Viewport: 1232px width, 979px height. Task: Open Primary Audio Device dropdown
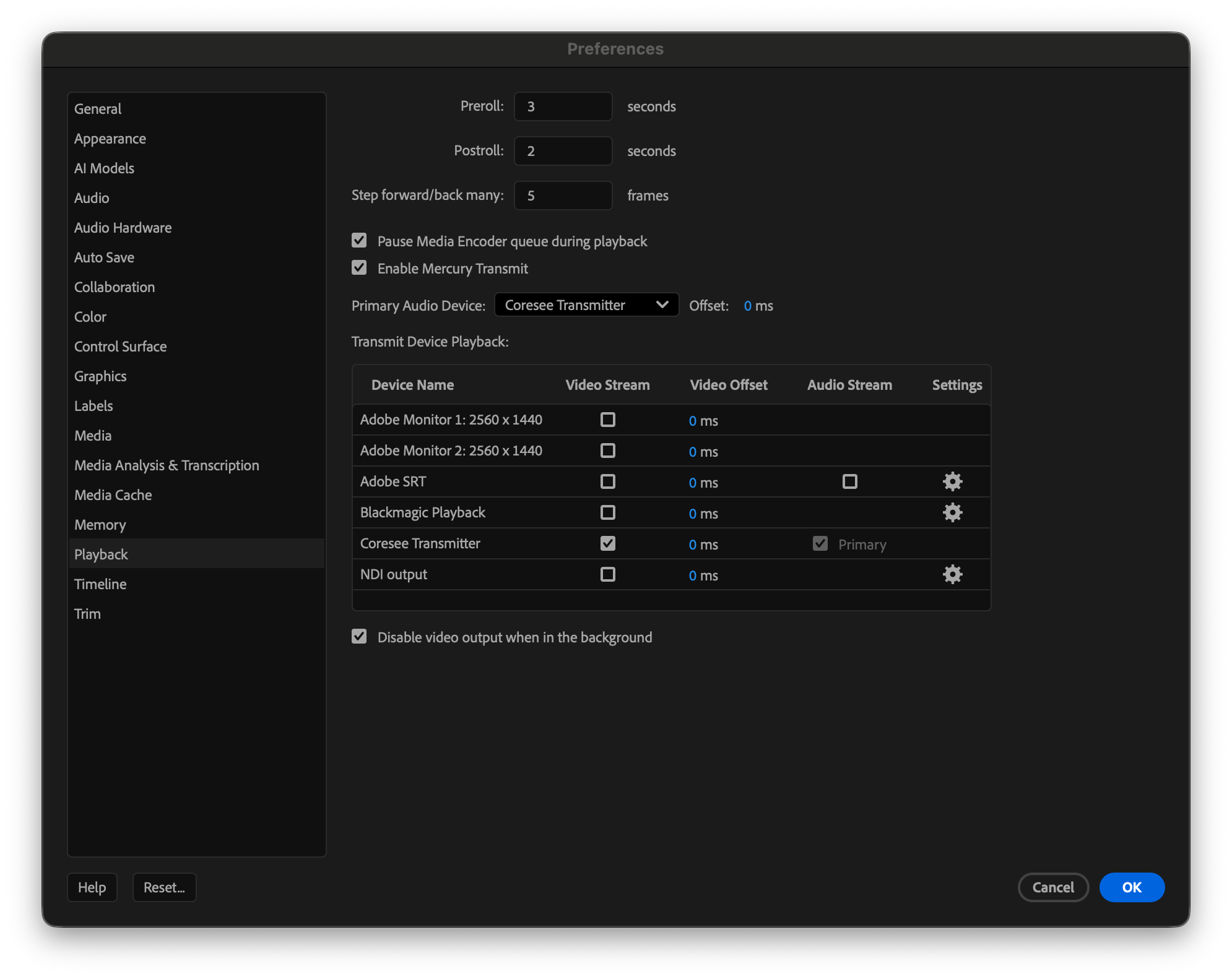586,305
